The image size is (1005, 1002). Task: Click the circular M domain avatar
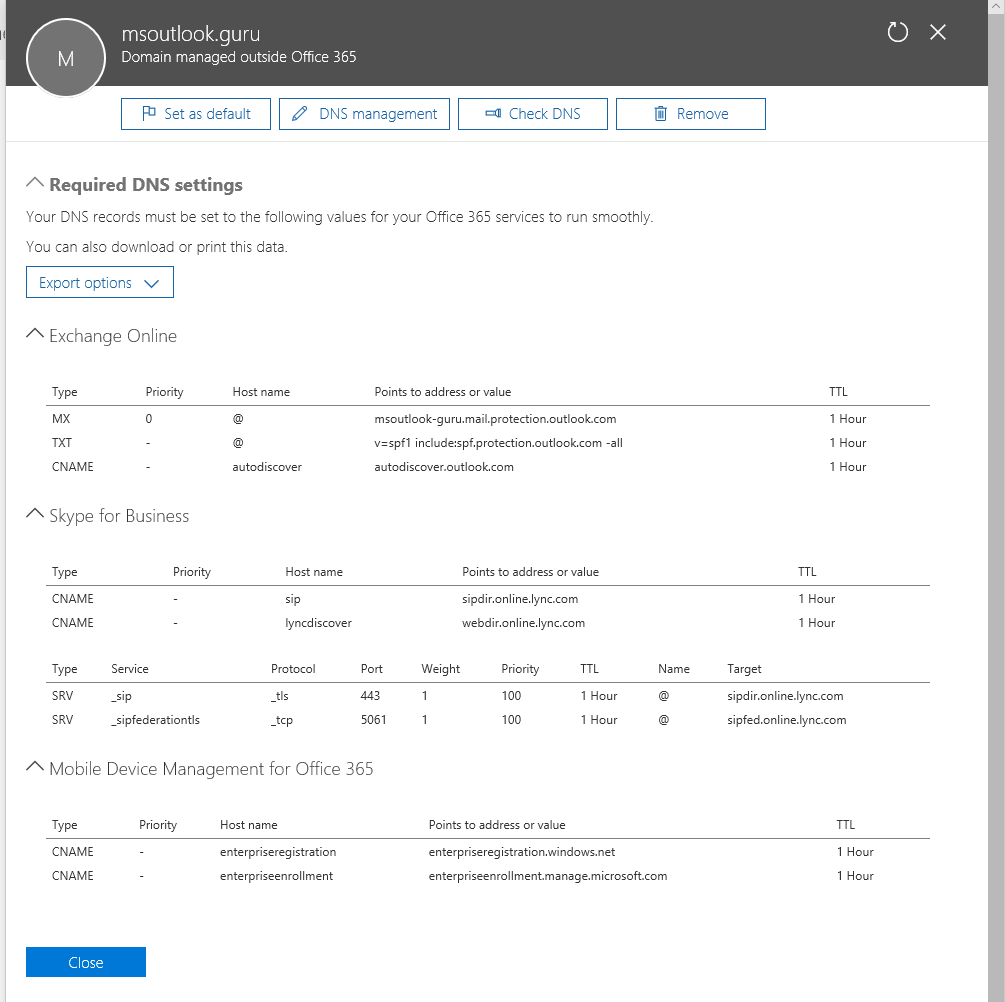[66, 57]
